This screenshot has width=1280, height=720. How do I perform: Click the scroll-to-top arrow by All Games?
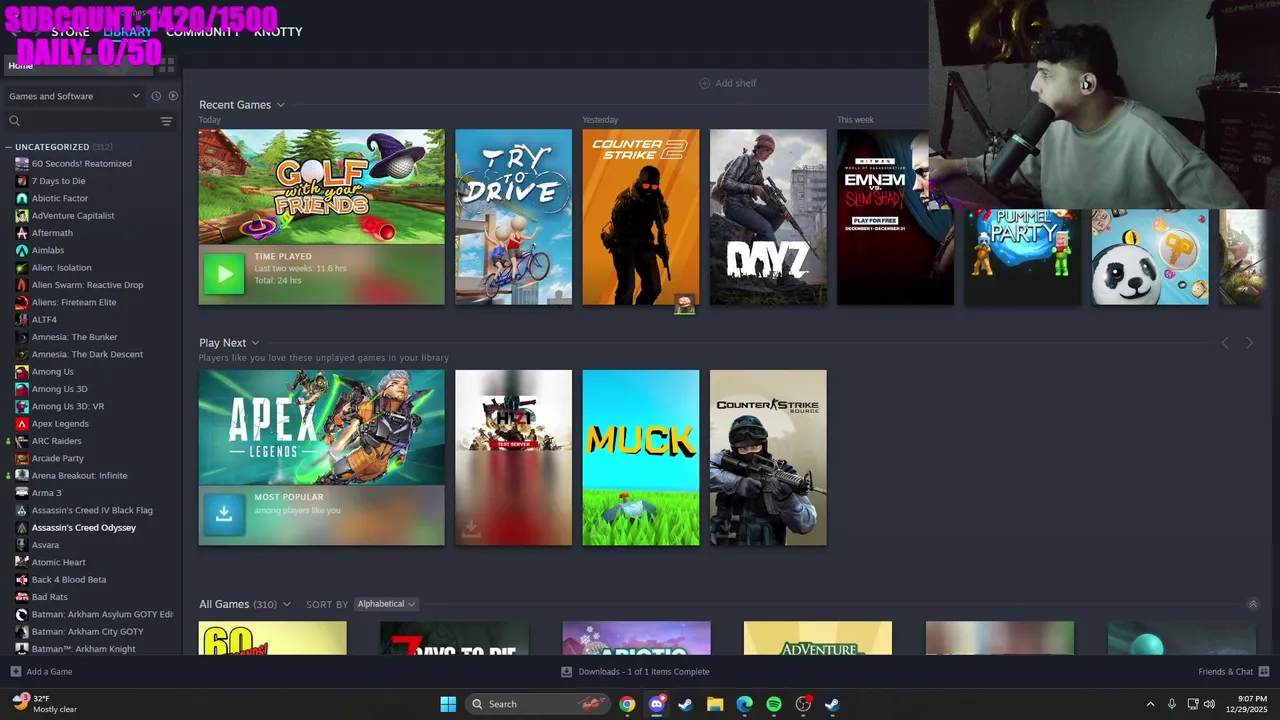[1253, 604]
